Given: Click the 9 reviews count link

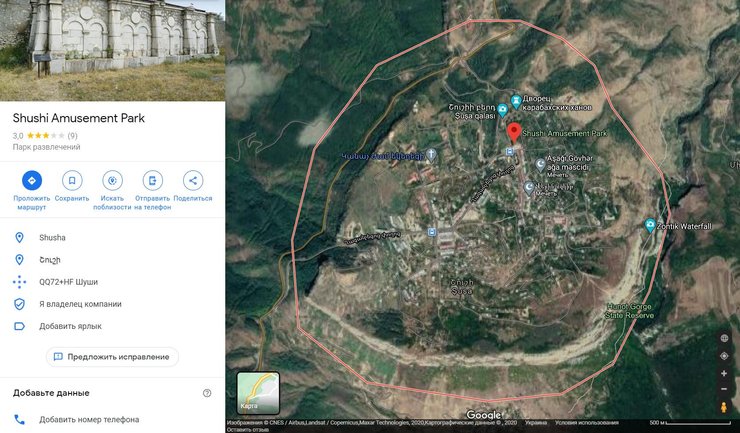Looking at the screenshot, I should point(72,135).
